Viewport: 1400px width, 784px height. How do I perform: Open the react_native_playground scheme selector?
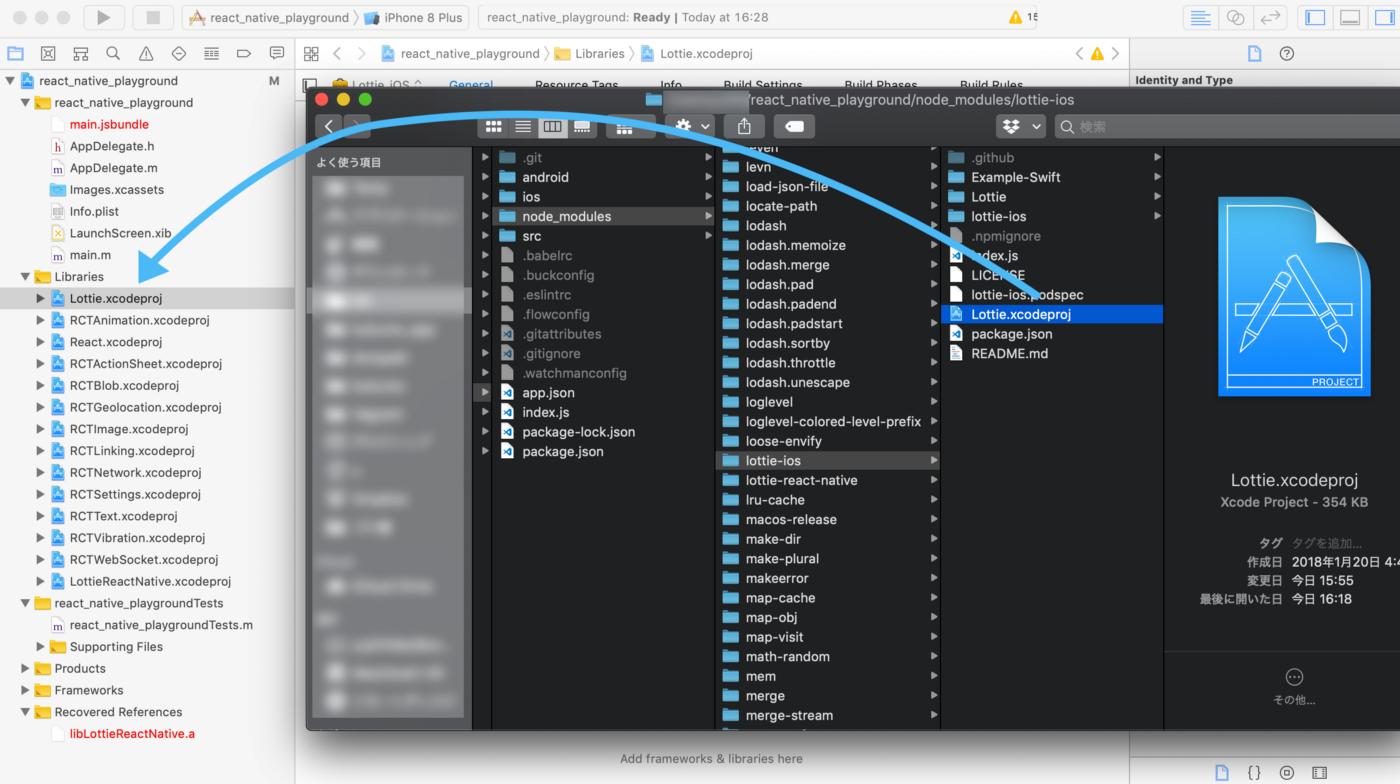270,17
